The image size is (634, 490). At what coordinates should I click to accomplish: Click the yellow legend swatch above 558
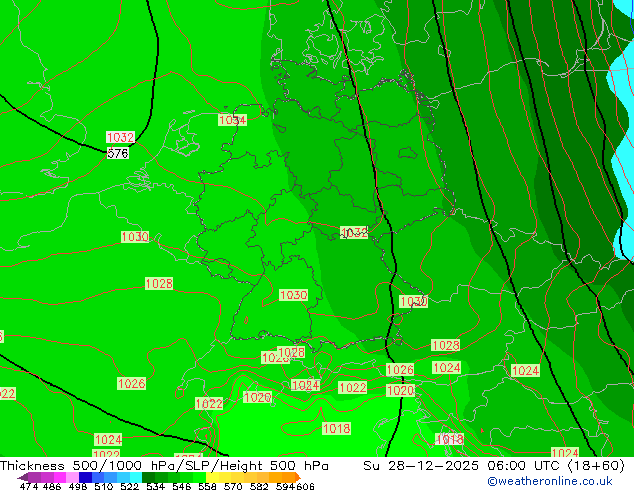click(x=212, y=477)
